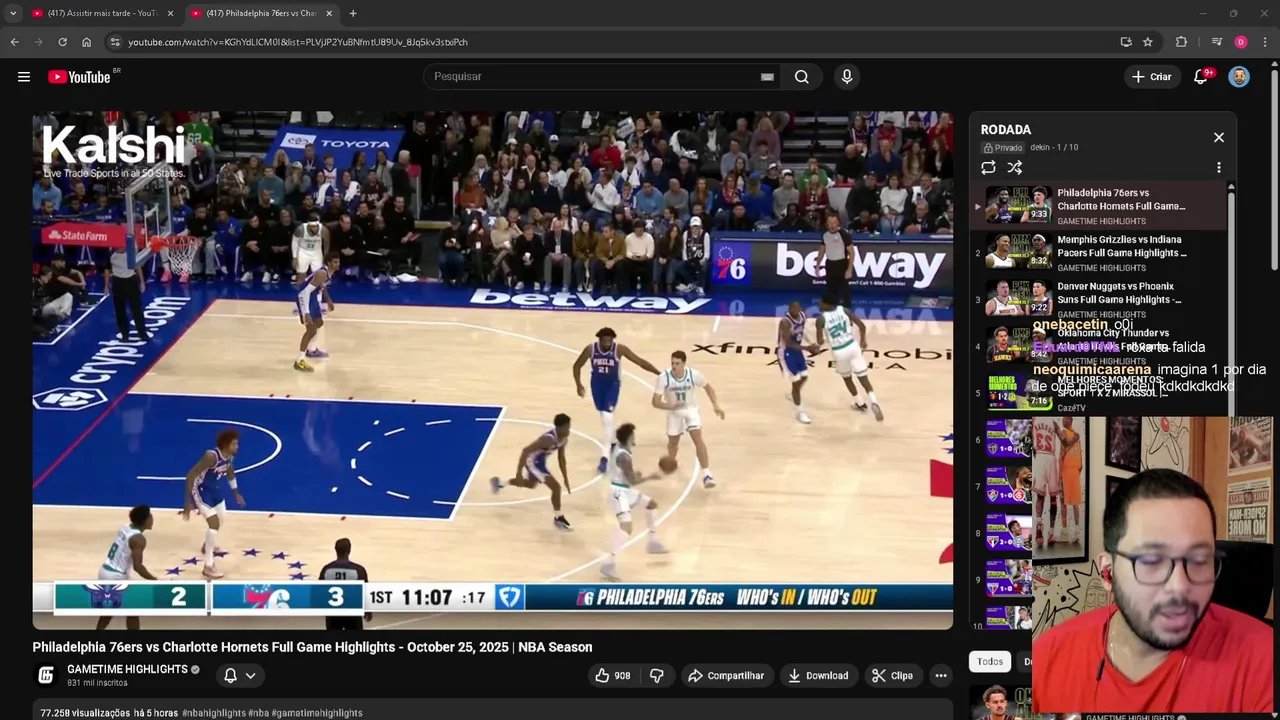Click the video player to pause
The width and height of the screenshot is (1280, 720).
(x=492, y=370)
